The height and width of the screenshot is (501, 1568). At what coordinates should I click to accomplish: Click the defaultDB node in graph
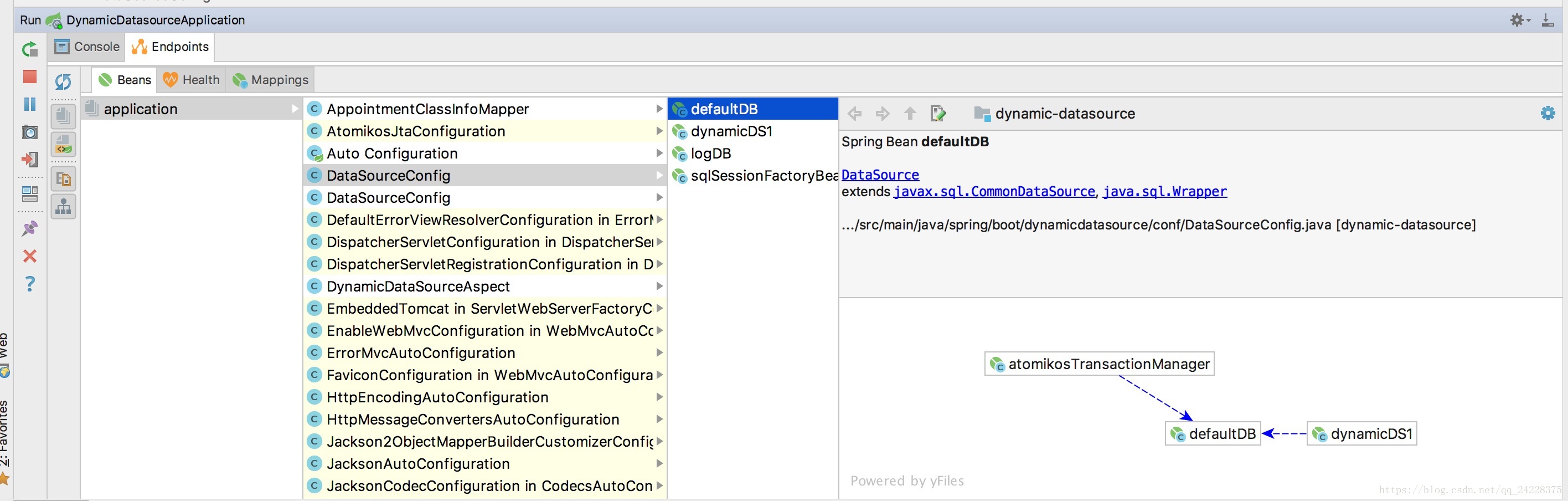coord(1213,433)
